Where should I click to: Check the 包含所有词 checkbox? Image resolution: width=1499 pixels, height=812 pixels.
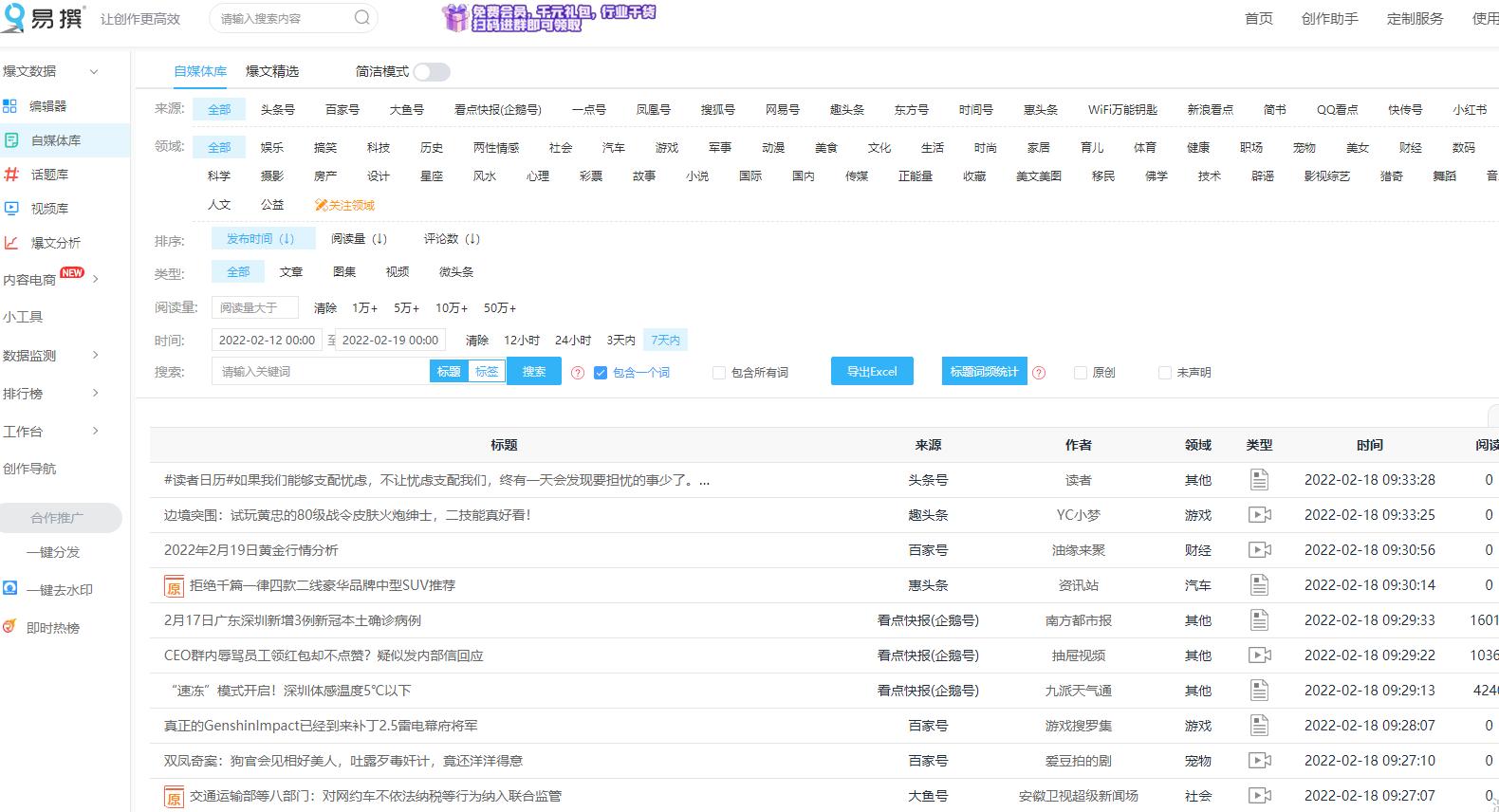719,373
